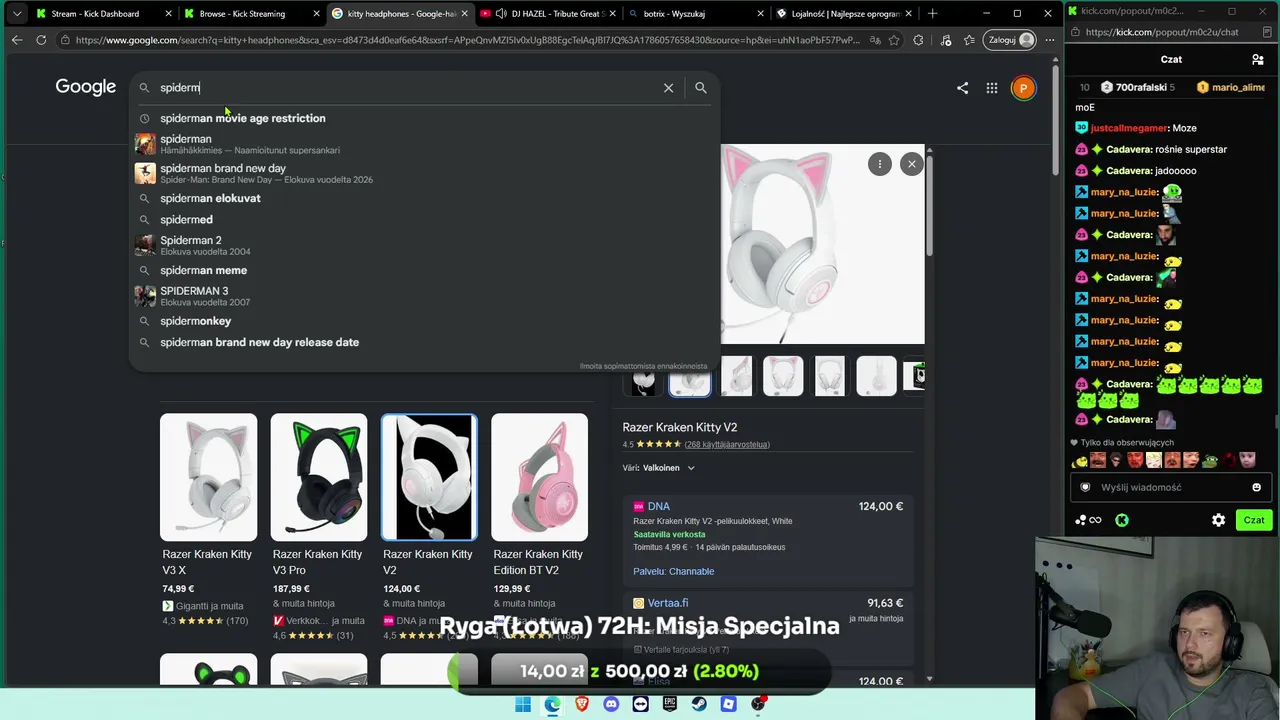This screenshot has height=720, width=1280.
Task: Bookmark this page with the star icon
Action: 894,40
